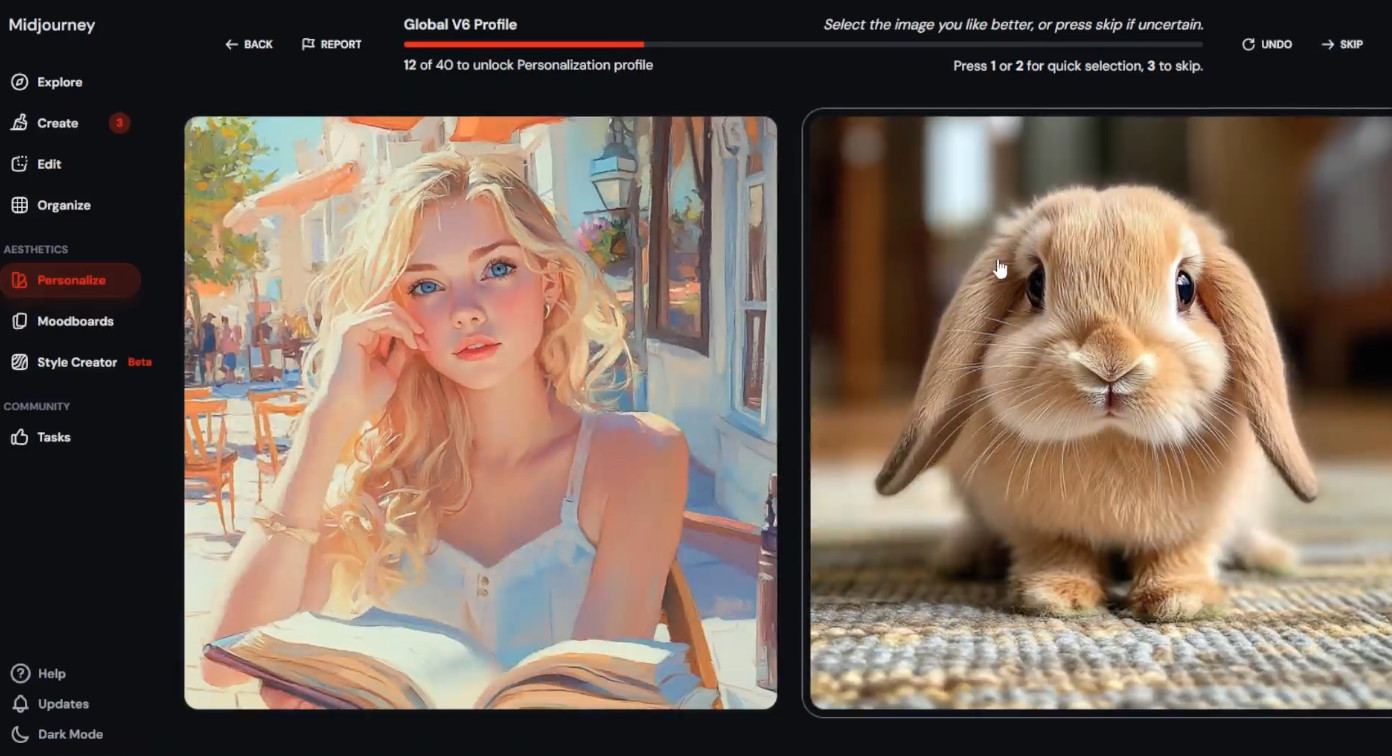The image size is (1392, 756).
Task: Click the Moodboards icon
Action: tap(19, 321)
